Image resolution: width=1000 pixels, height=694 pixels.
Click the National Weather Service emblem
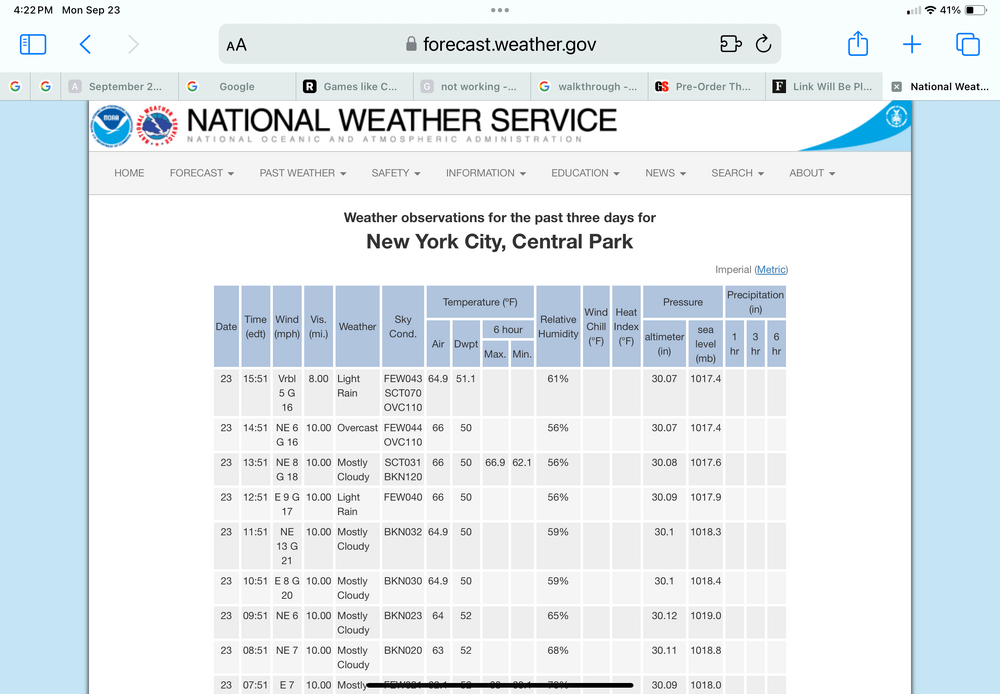(x=157, y=126)
